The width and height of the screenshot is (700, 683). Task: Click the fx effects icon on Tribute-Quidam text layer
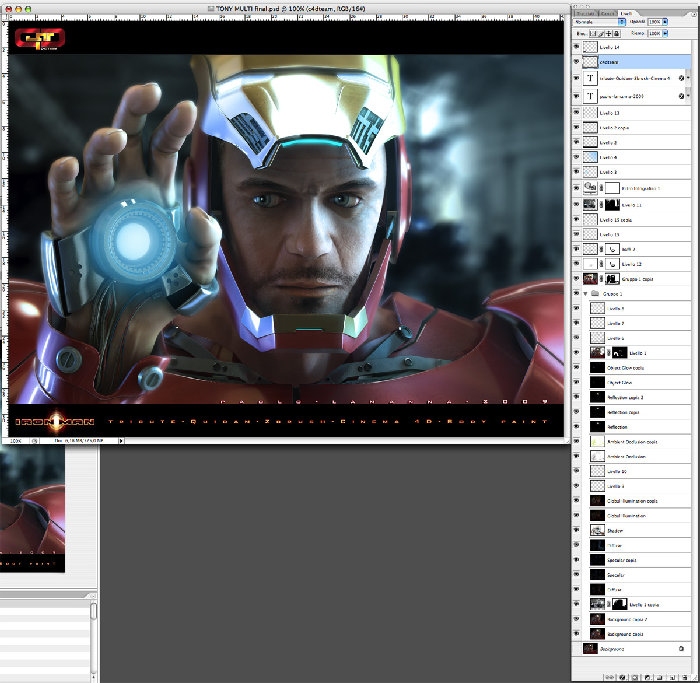(x=681, y=78)
